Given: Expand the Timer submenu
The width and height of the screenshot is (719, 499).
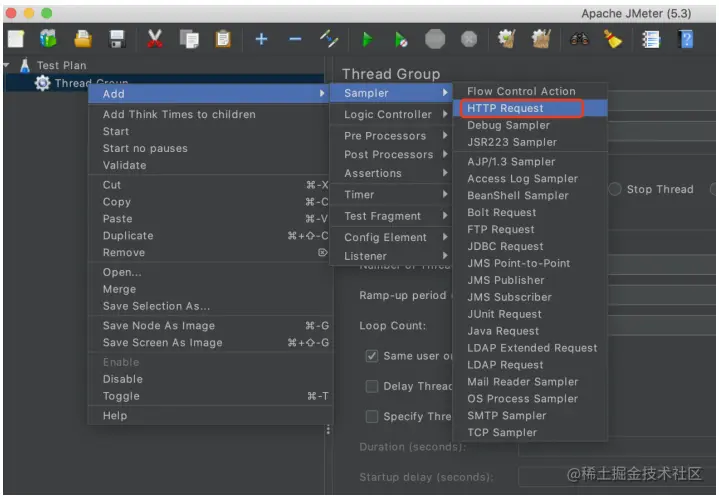Looking at the screenshot, I should tap(391, 194).
